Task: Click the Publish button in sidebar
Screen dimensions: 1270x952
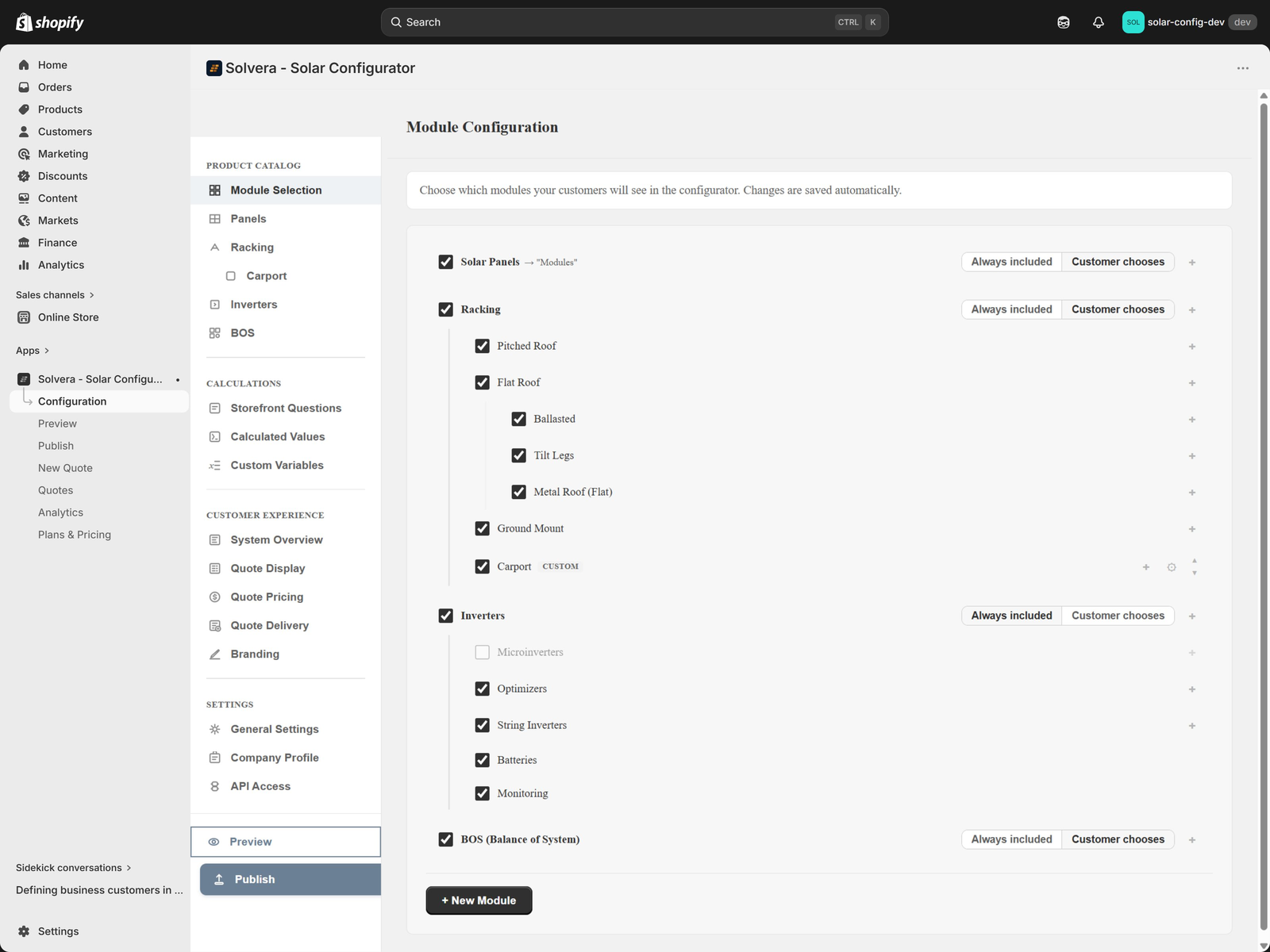Action: click(291, 880)
